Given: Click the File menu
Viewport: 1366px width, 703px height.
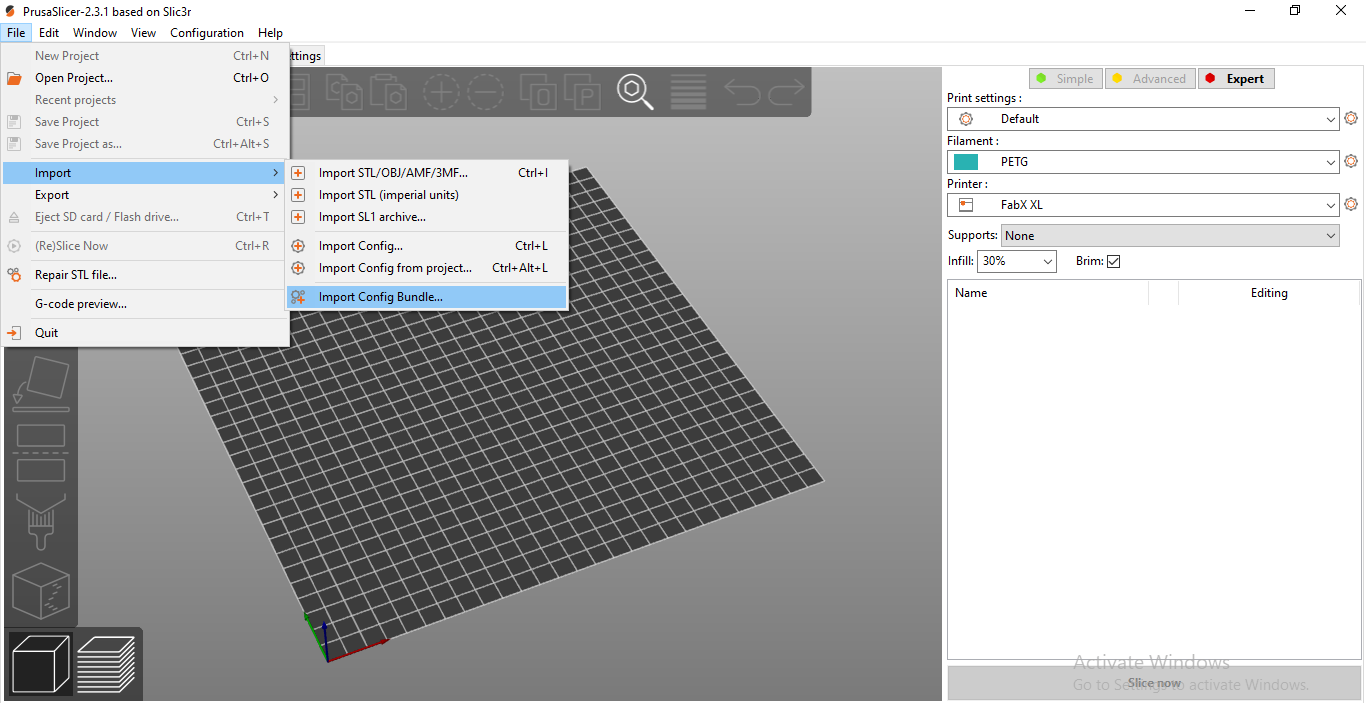Looking at the screenshot, I should [16, 33].
